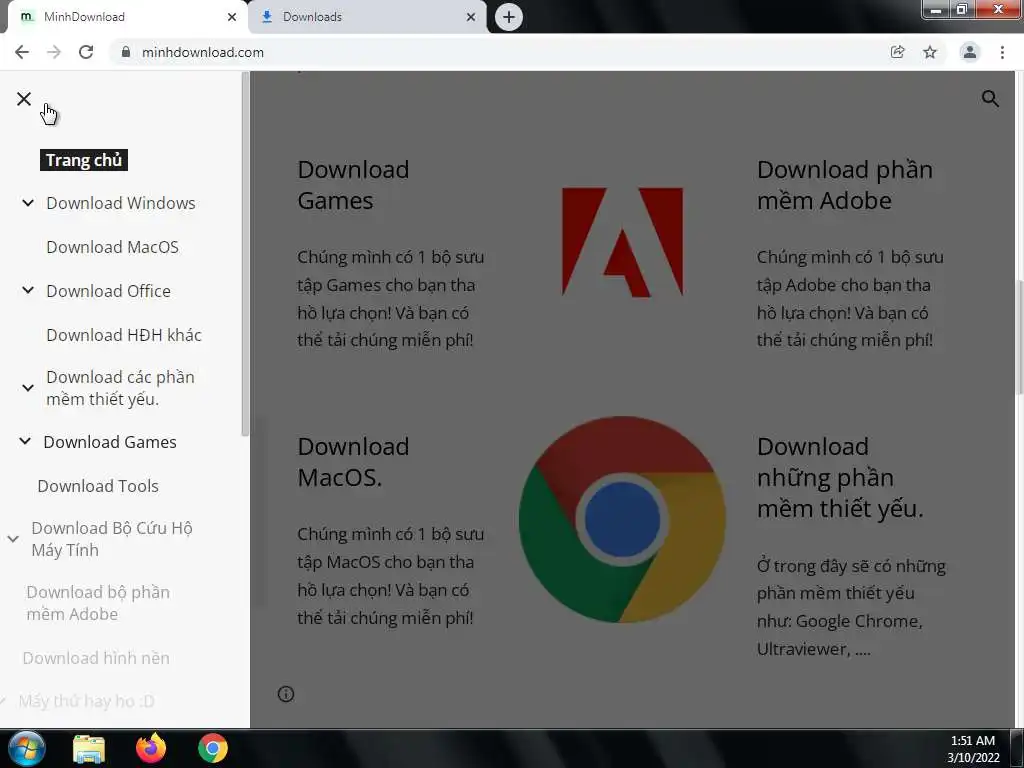Click Download phần mềm Adobe heading
This screenshot has height=768, width=1024.
pyautogui.click(x=845, y=185)
